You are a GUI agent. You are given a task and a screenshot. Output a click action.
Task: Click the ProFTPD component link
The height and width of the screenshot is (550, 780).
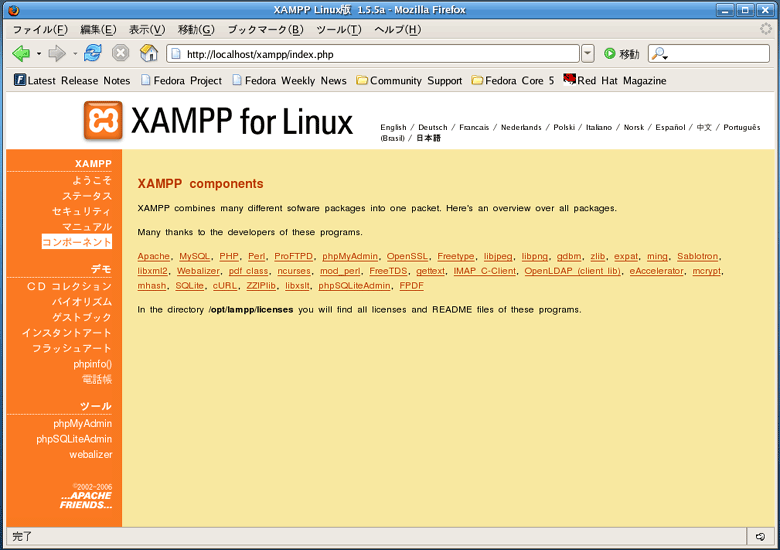293,256
